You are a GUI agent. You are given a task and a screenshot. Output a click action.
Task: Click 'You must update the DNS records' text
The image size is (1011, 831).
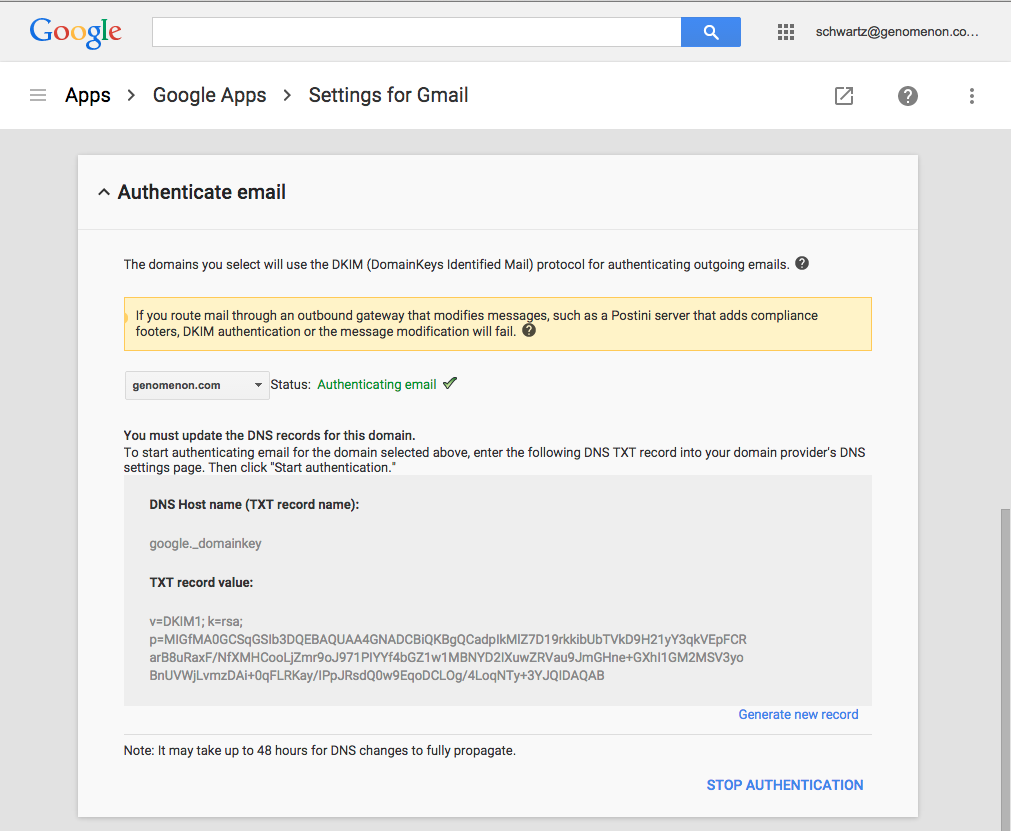tap(270, 435)
